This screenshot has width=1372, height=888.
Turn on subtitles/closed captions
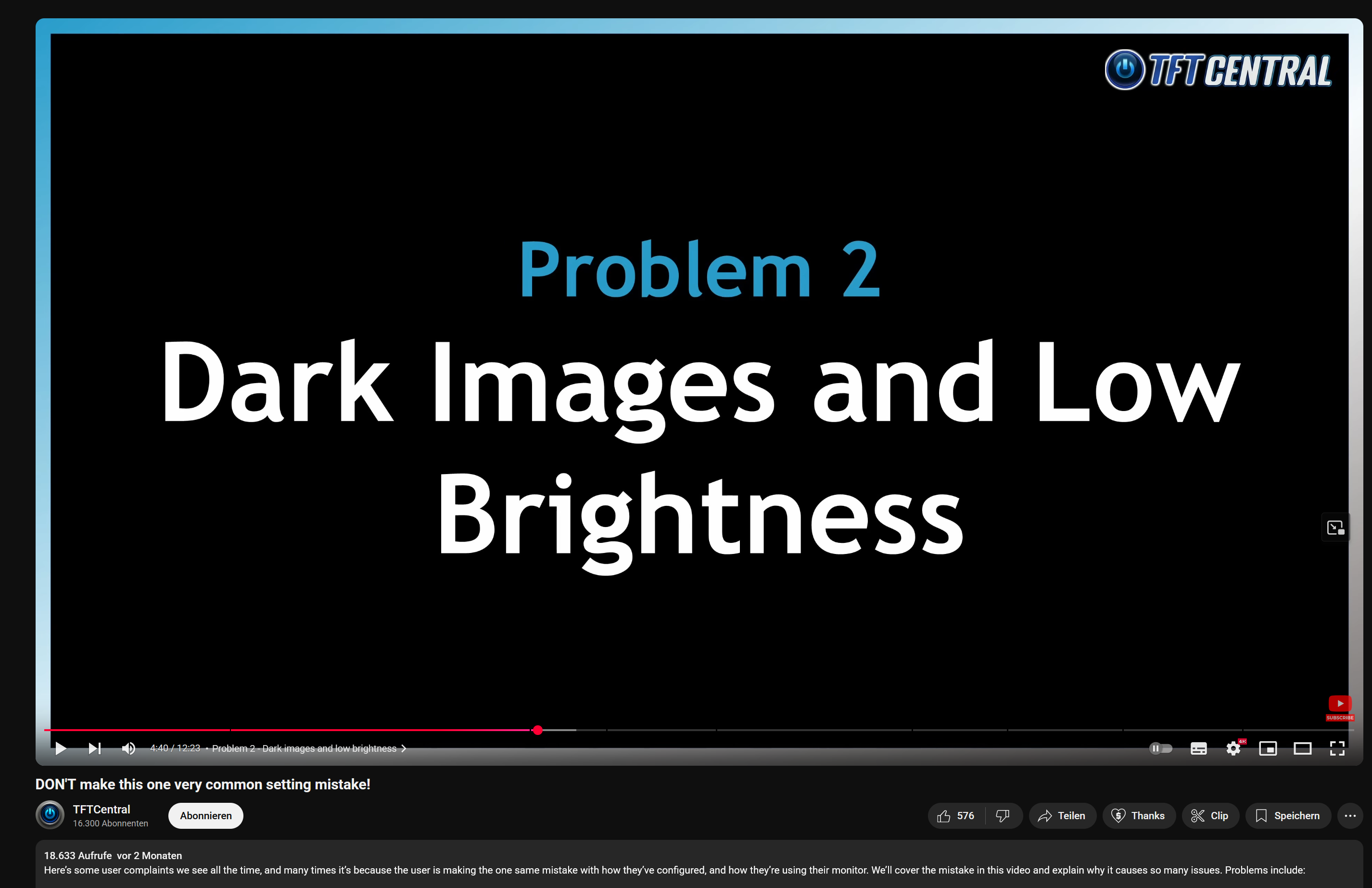point(1198,748)
